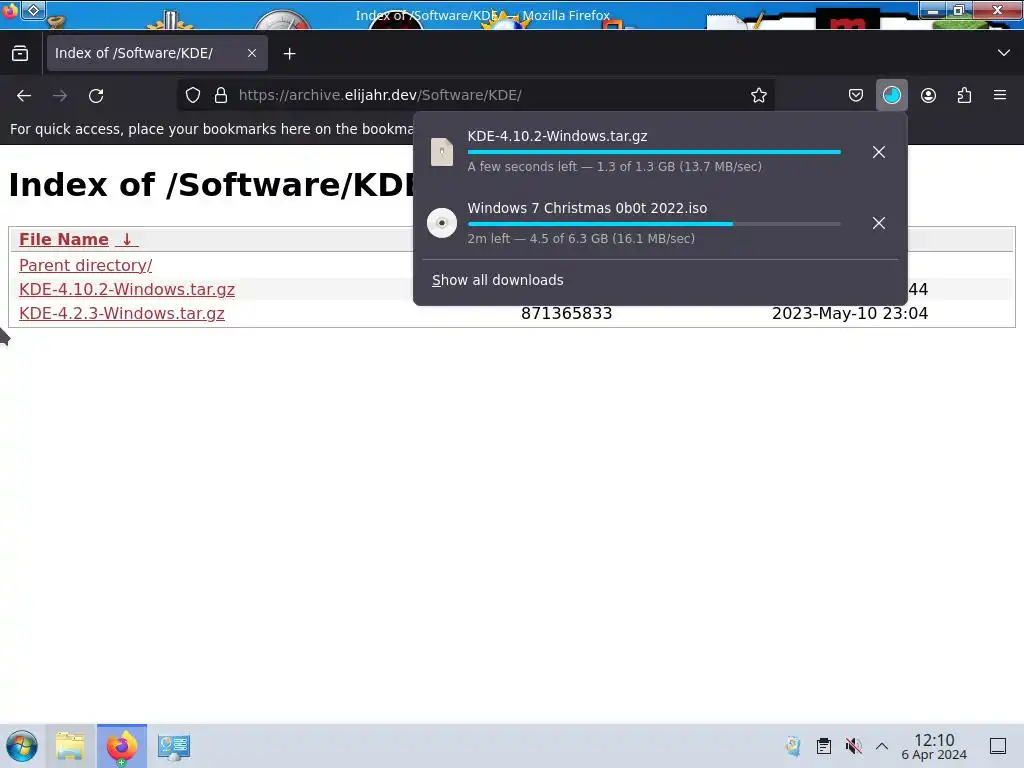This screenshot has height=768, width=1024.
Task: Open the Parent directory/ link
Action: click(86, 265)
